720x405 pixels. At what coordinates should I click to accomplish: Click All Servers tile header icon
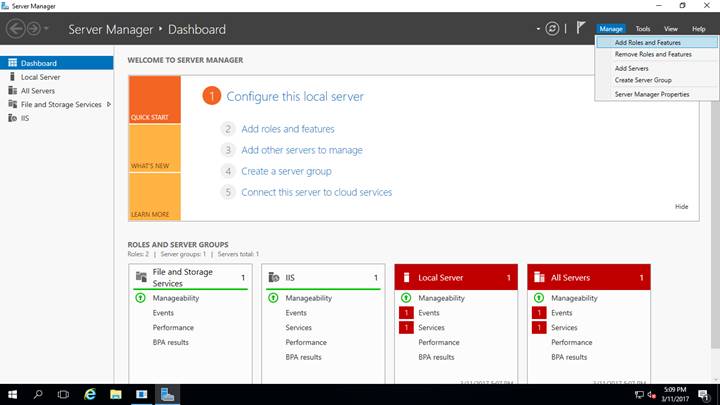(539, 277)
